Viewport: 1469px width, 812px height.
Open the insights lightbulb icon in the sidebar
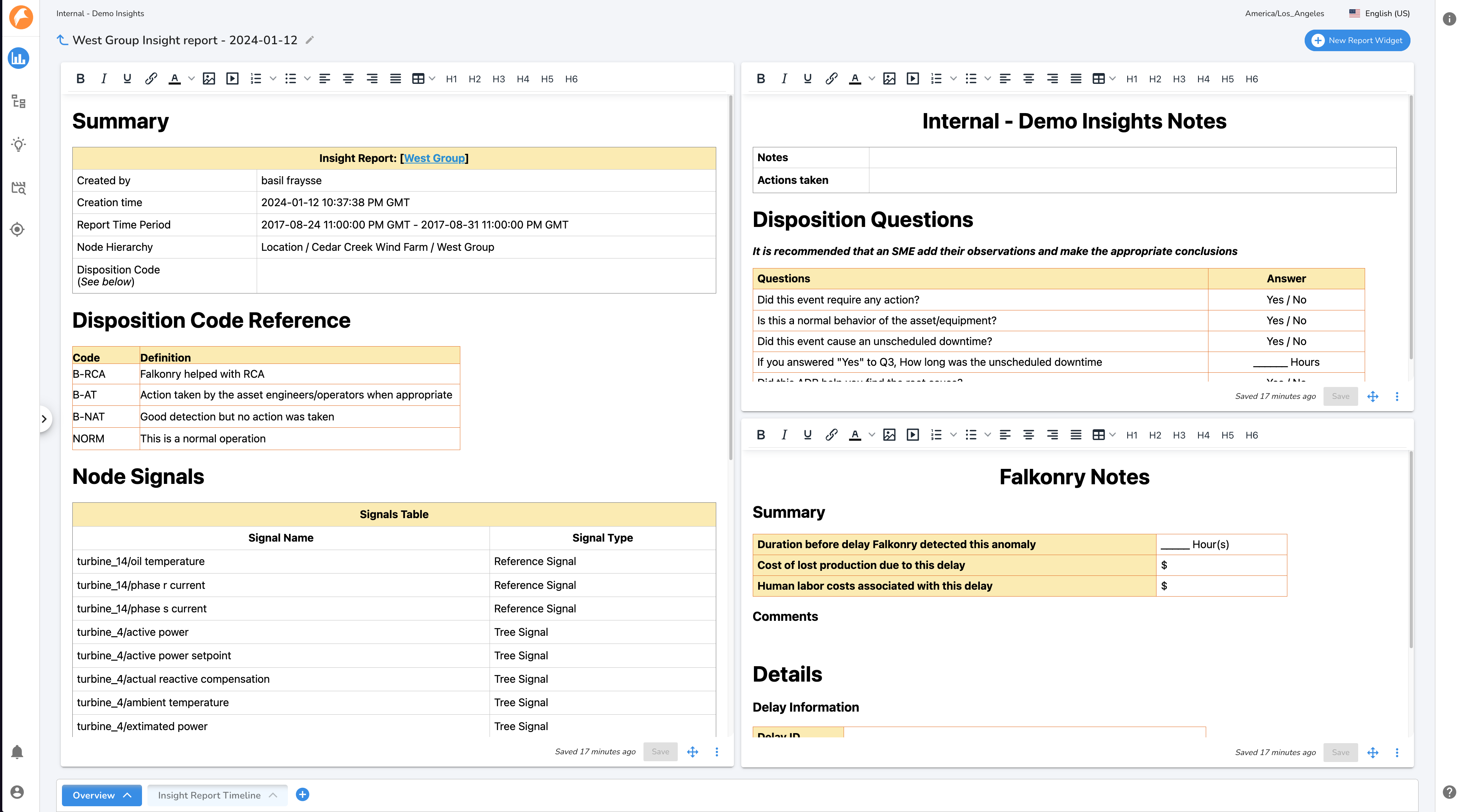19,144
